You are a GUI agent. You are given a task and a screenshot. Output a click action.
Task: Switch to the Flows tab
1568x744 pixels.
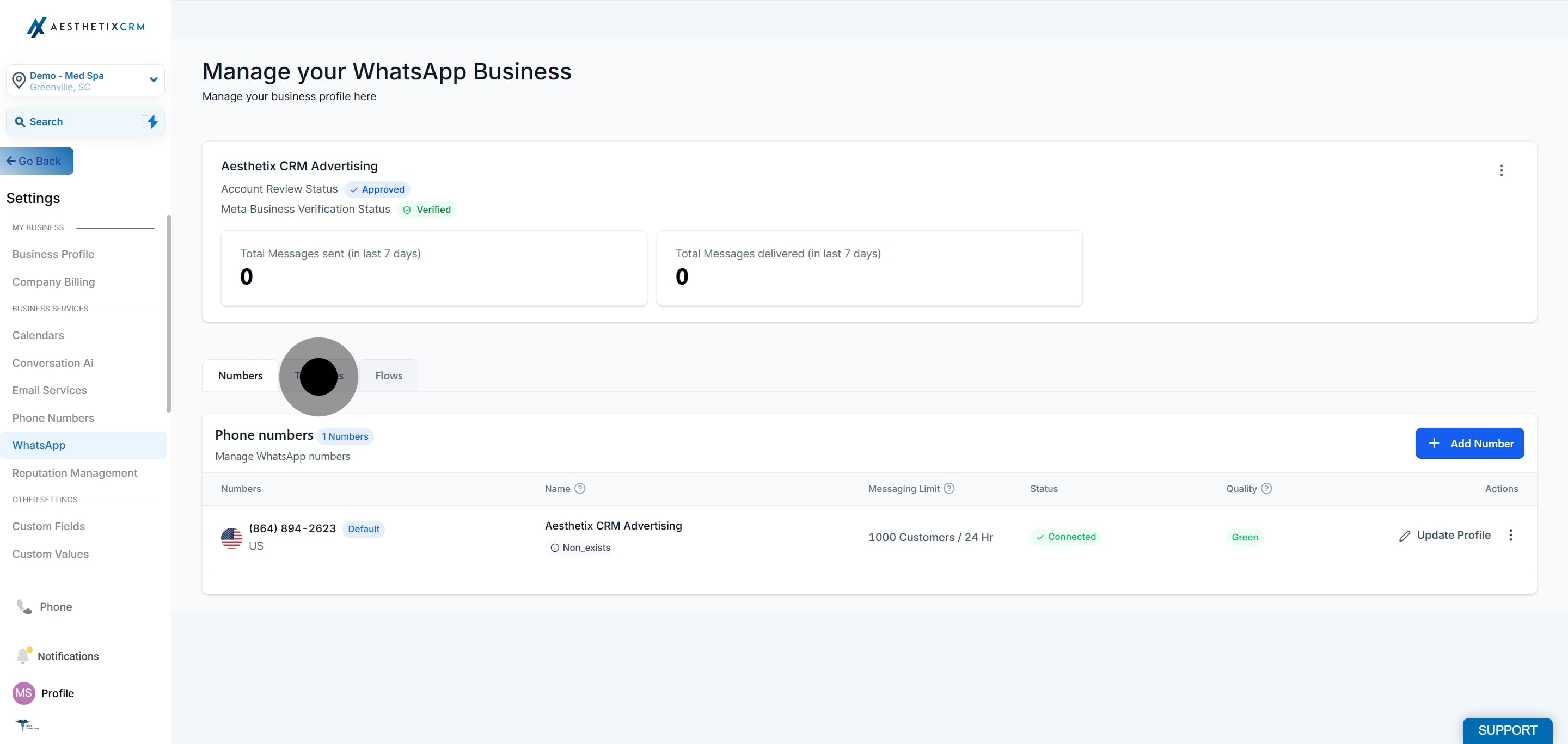[x=388, y=376]
